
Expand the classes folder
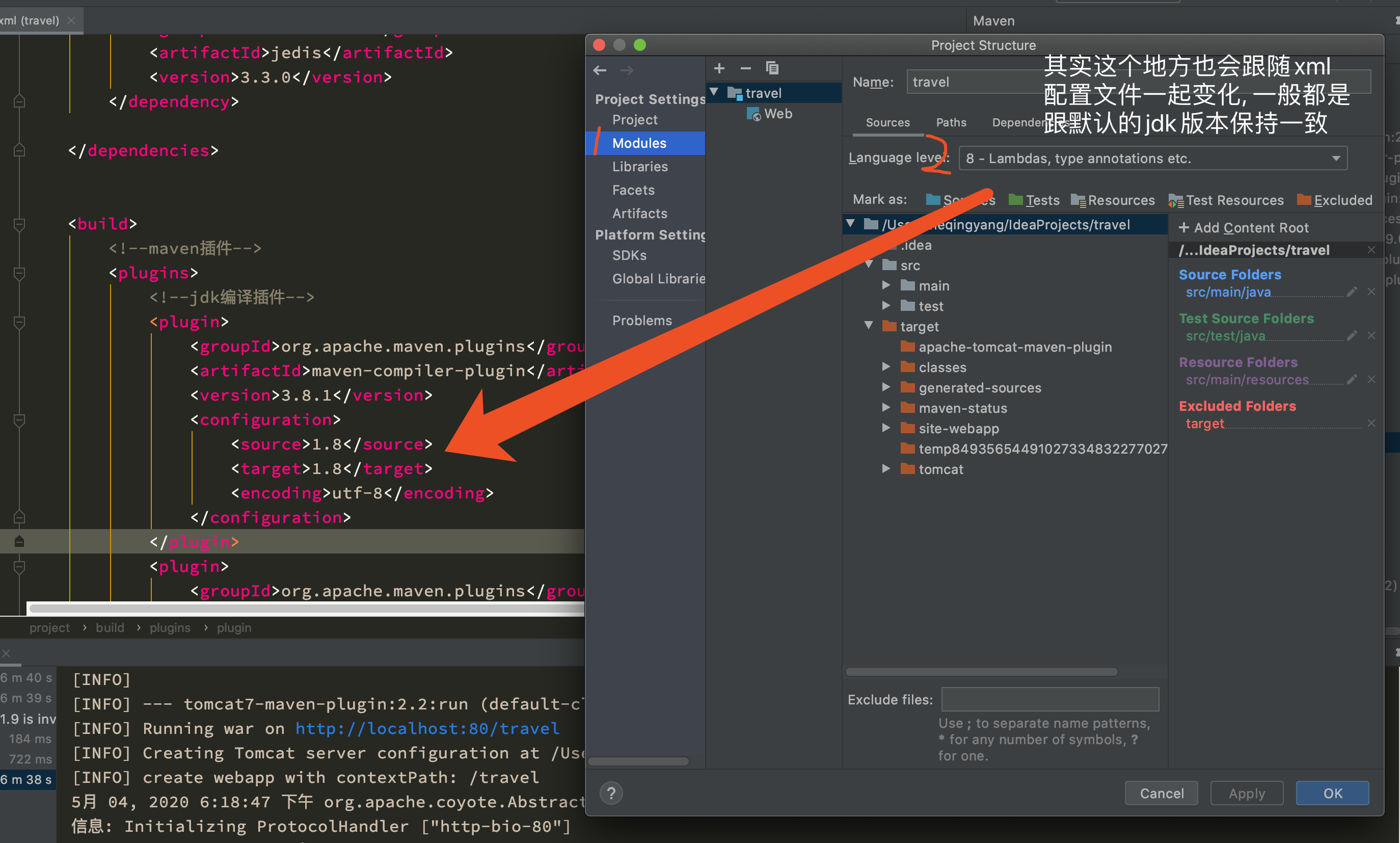(x=885, y=367)
